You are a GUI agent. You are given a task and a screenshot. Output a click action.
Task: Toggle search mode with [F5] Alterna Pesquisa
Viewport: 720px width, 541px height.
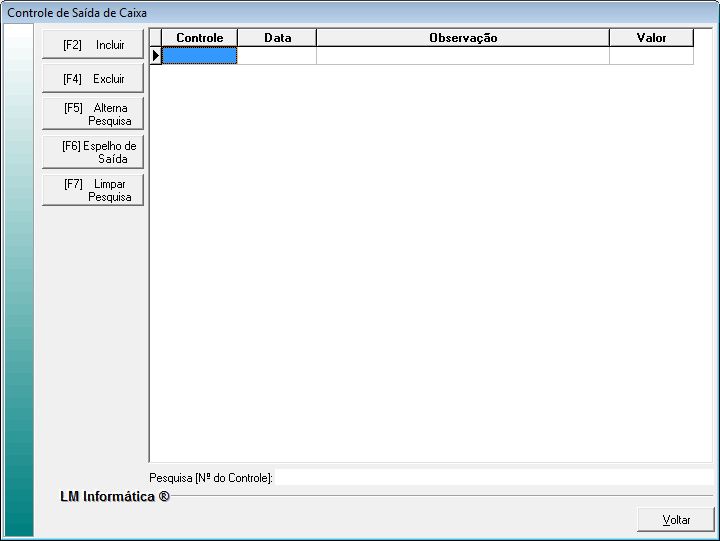(93, 114)
